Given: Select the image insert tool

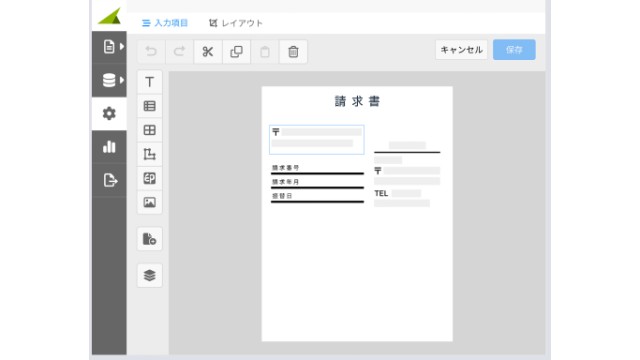Looking at the screenshot, I should [x=150, y=202].
